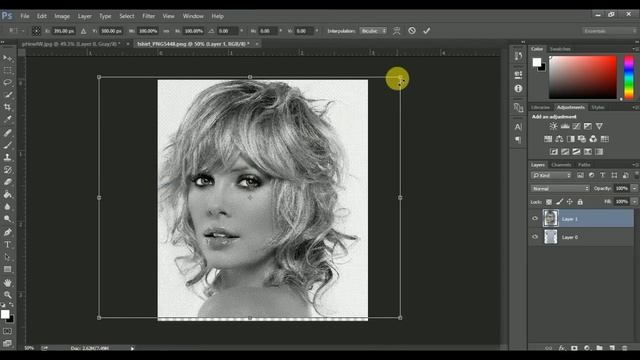Select the Rectangle shape tool
This screenshot has width=640, height=360.
click(x=7, y=269)
